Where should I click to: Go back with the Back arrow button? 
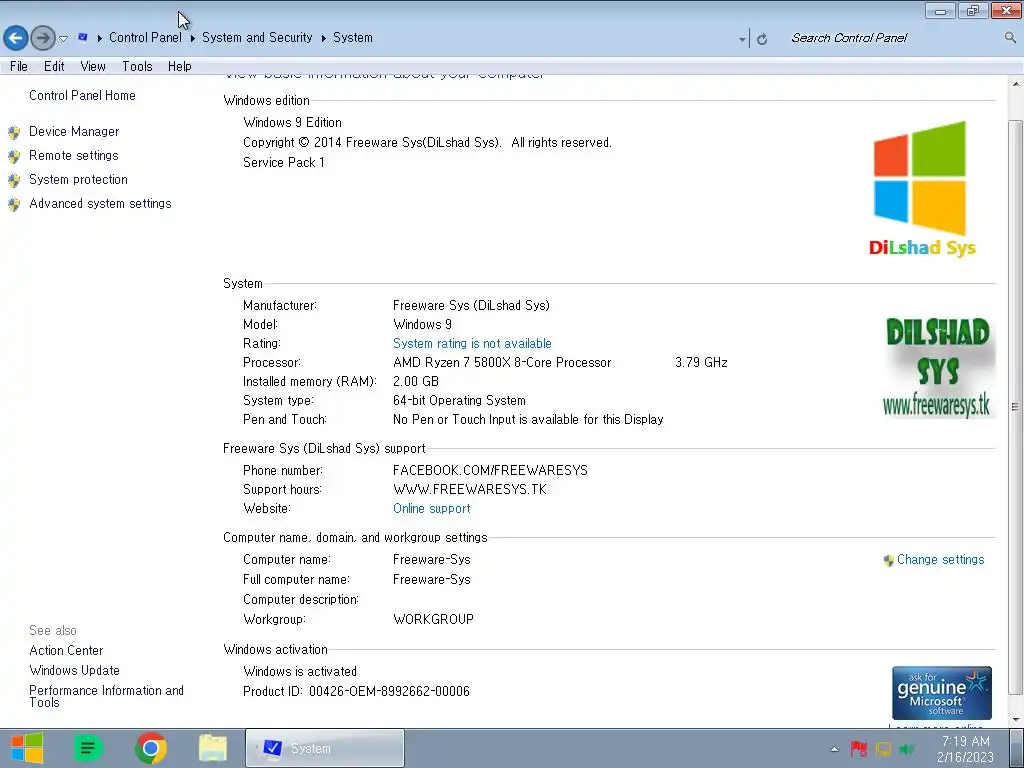click(16, 38)
